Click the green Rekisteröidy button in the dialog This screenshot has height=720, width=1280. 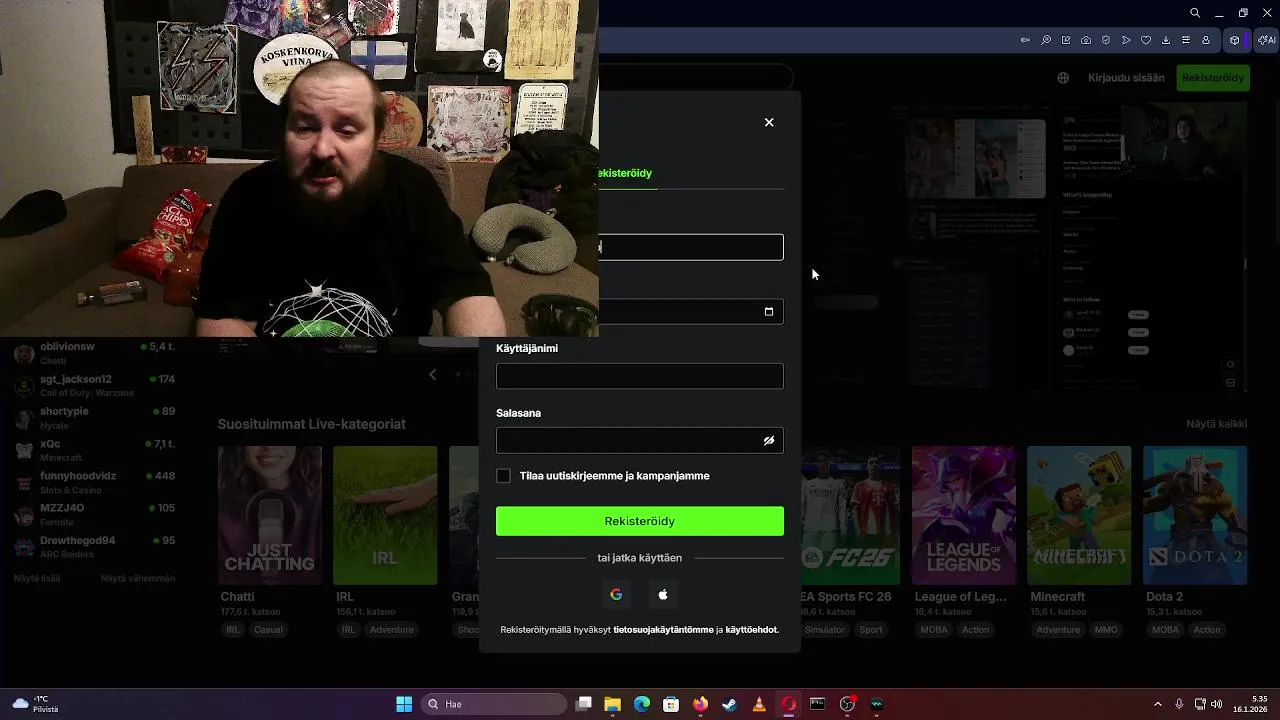click(x=640, y=521)
